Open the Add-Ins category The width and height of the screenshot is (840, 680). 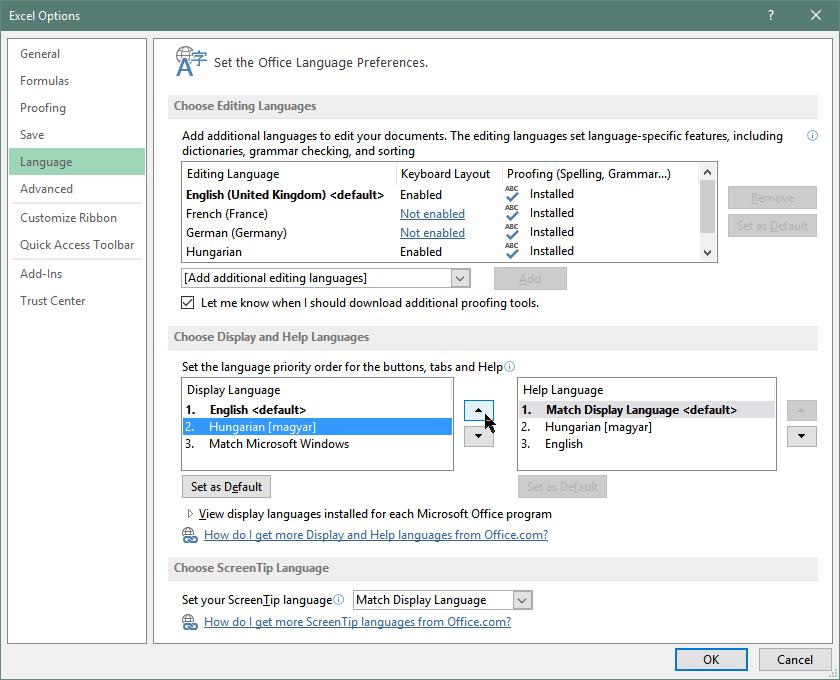tap(77, 274)
